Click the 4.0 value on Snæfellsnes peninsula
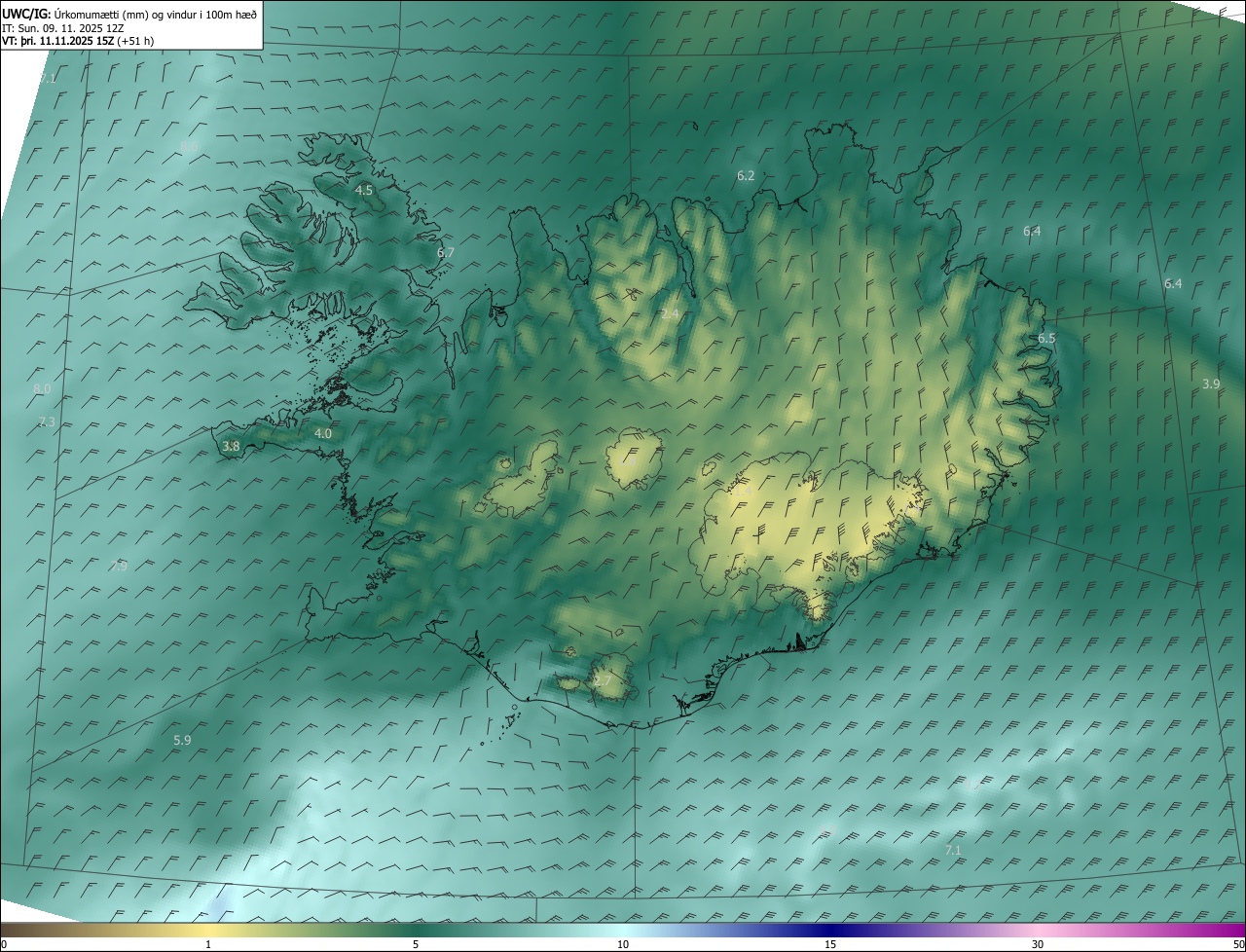 pos(323,433)
